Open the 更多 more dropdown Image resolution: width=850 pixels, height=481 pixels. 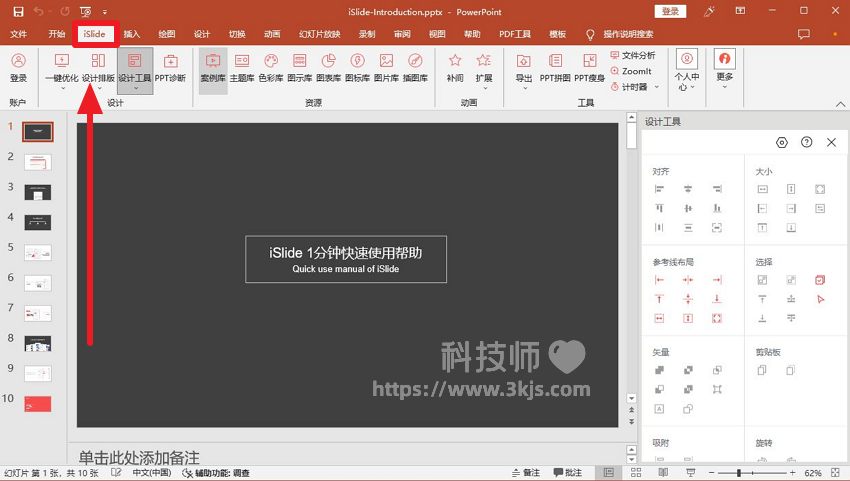click(725, 70)
